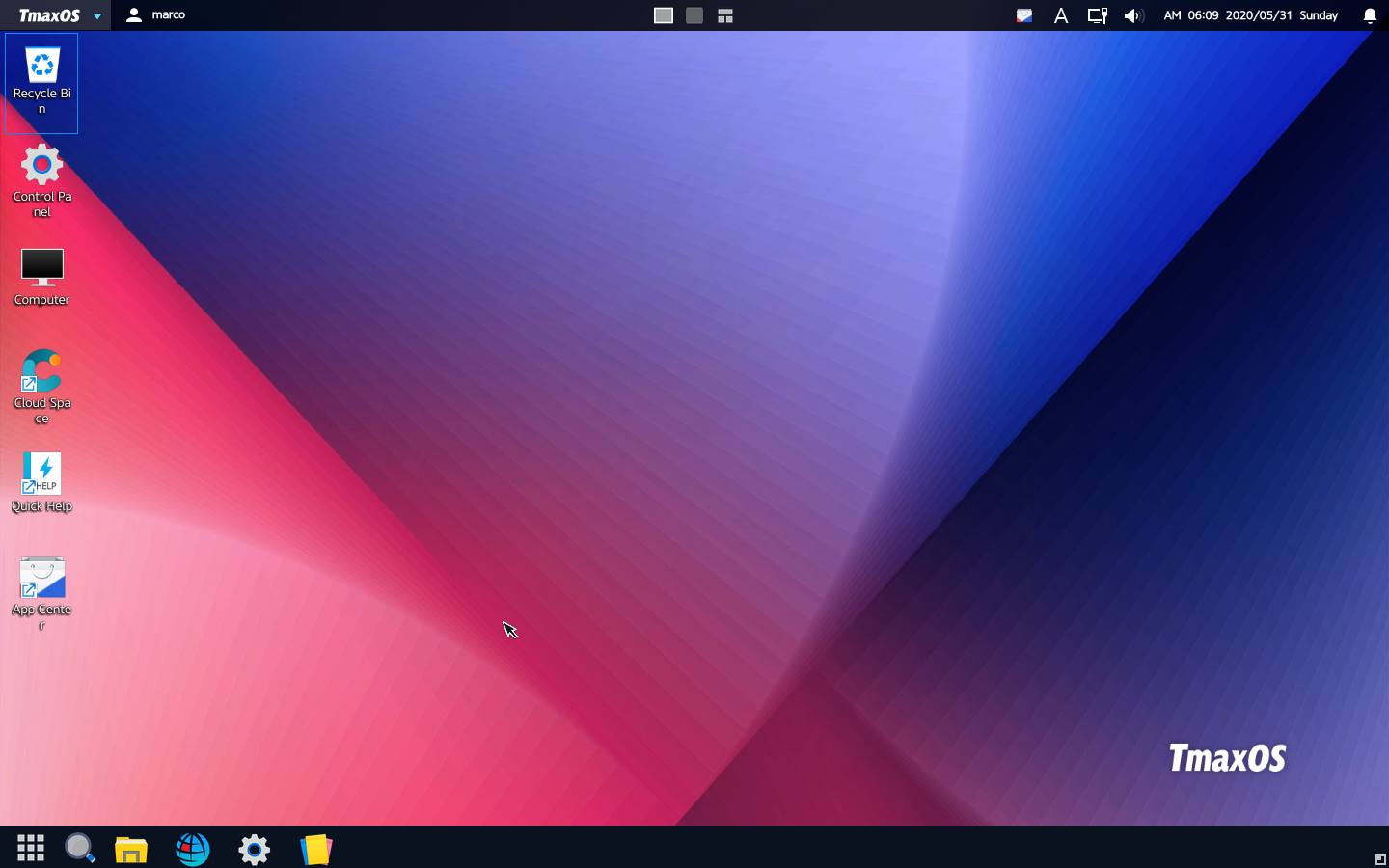
Task: Open the document notes app in the taskbar
Action: pyautogui.click(x=315, y=849)
